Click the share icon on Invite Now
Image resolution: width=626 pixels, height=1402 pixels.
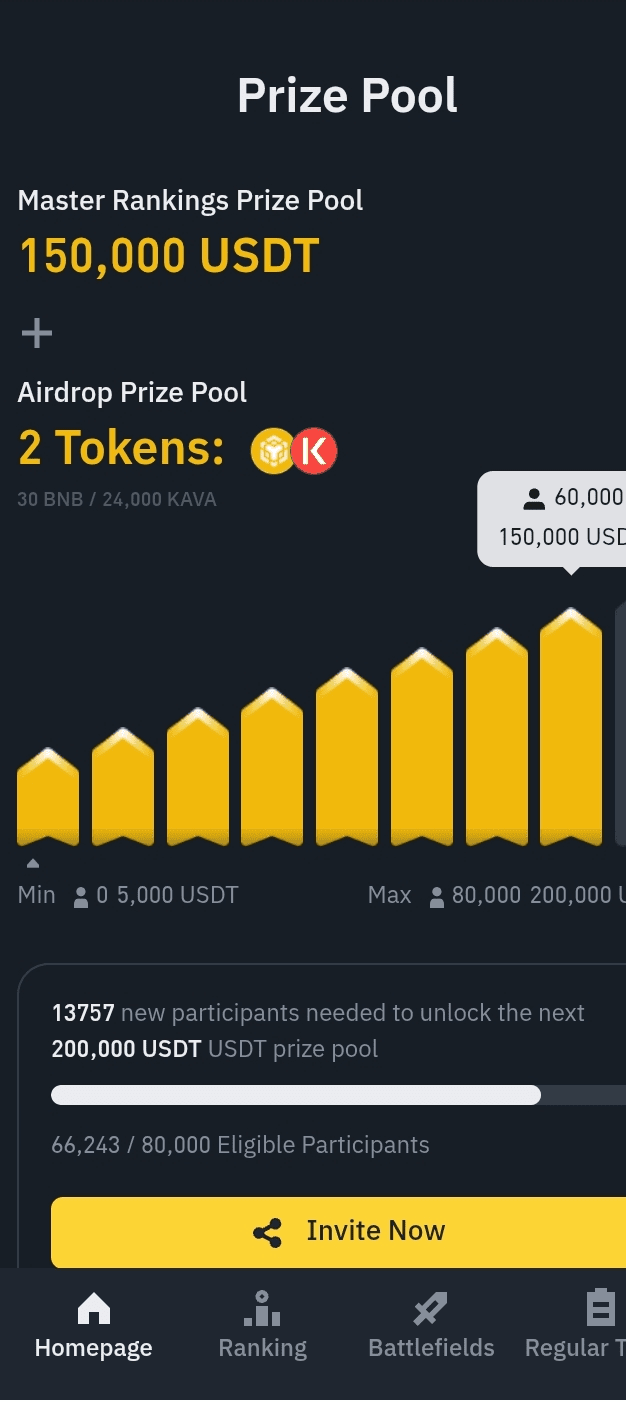(x=268, y=1232)
